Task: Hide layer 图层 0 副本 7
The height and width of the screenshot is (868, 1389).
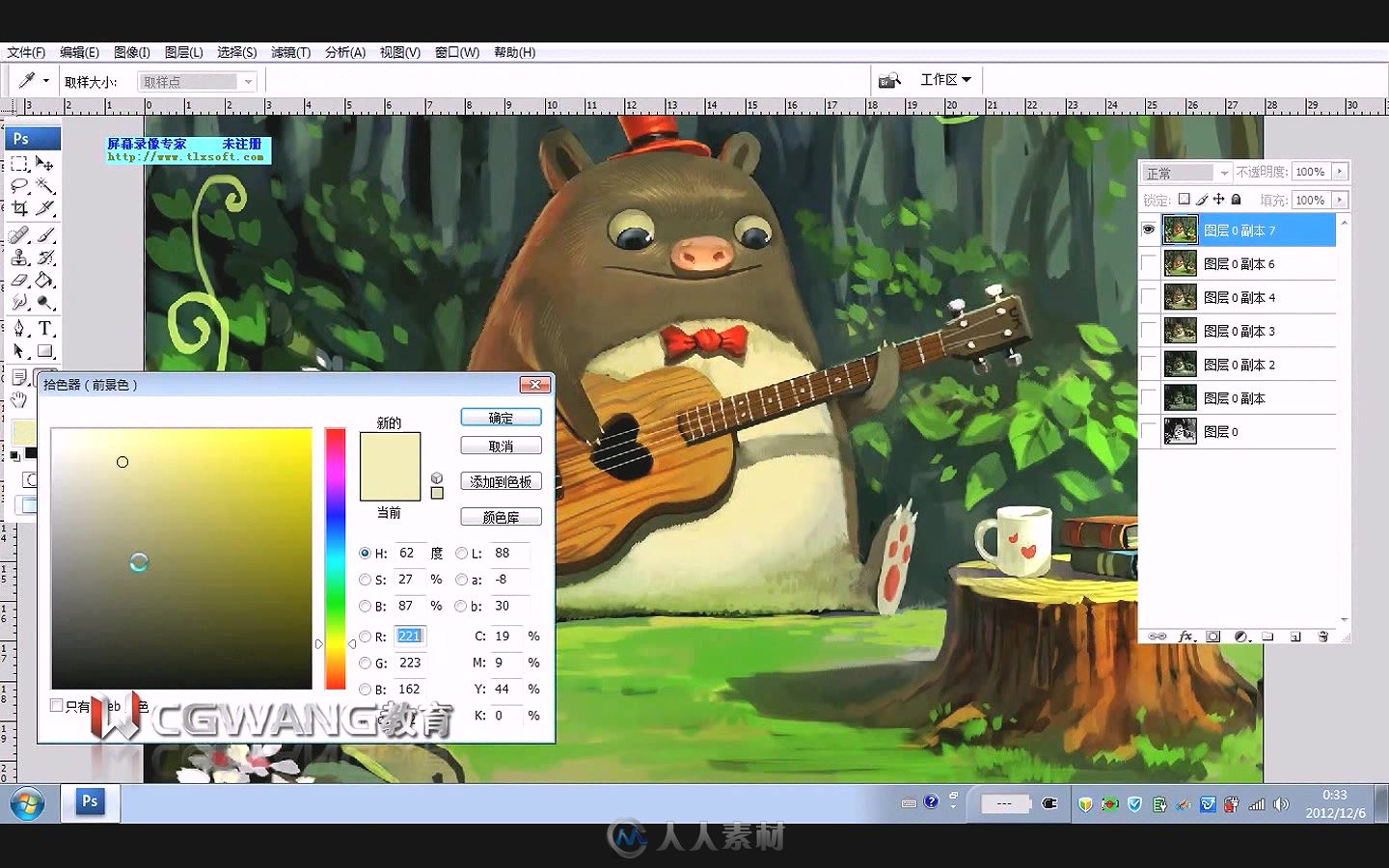Action: [x=1149, y=231]
